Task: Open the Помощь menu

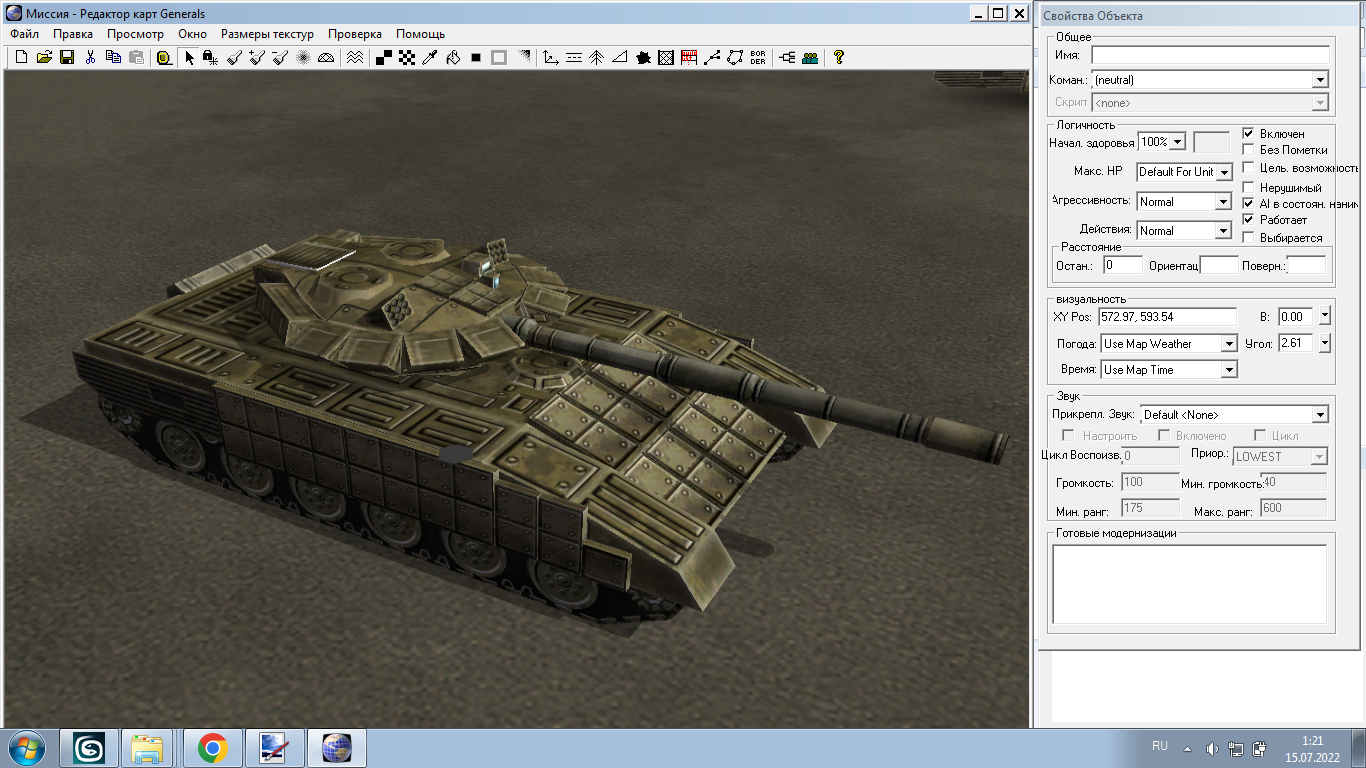Action: [420, 34]
